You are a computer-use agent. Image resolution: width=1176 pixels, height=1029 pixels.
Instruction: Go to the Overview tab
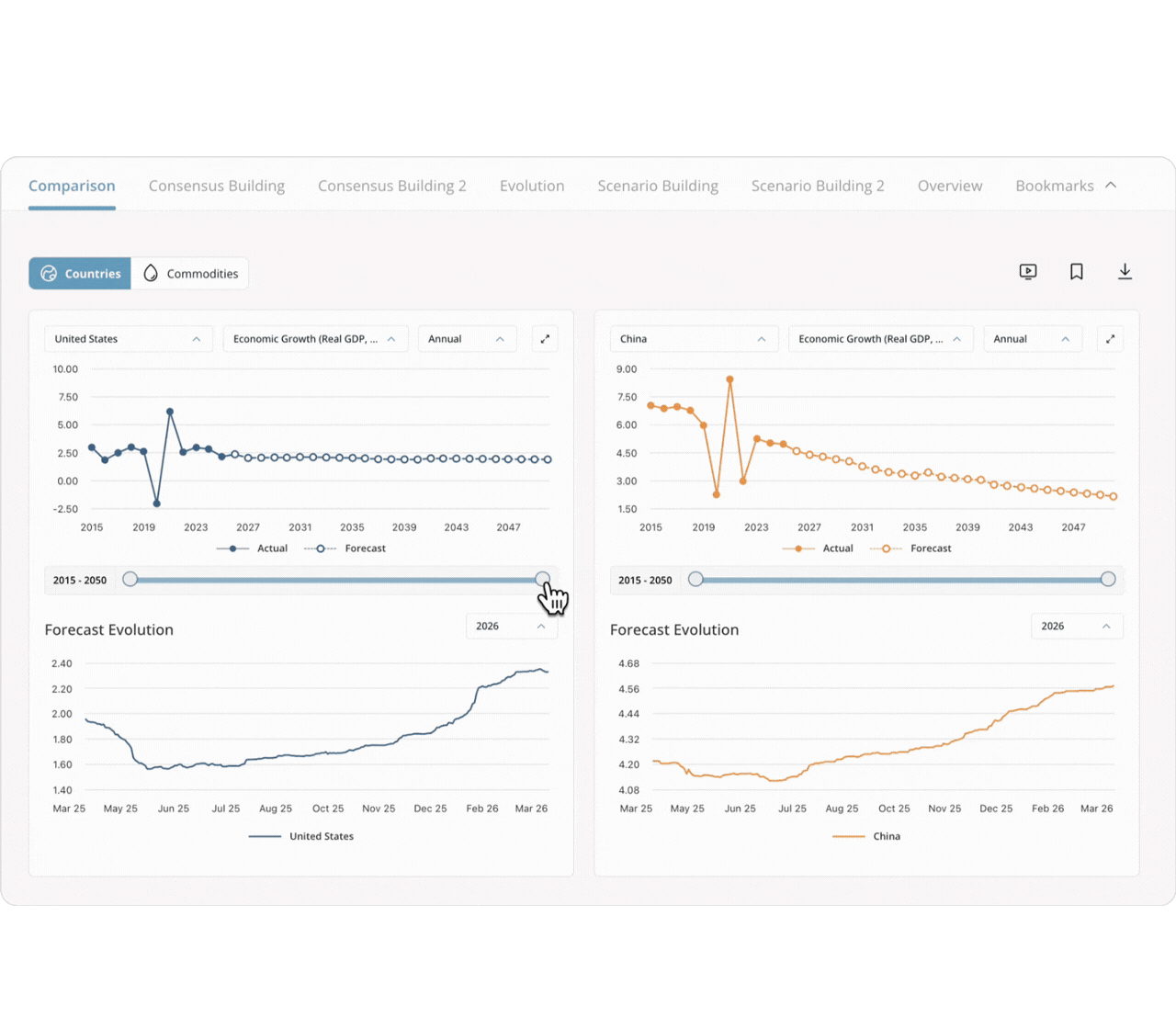tap(950, 186)
